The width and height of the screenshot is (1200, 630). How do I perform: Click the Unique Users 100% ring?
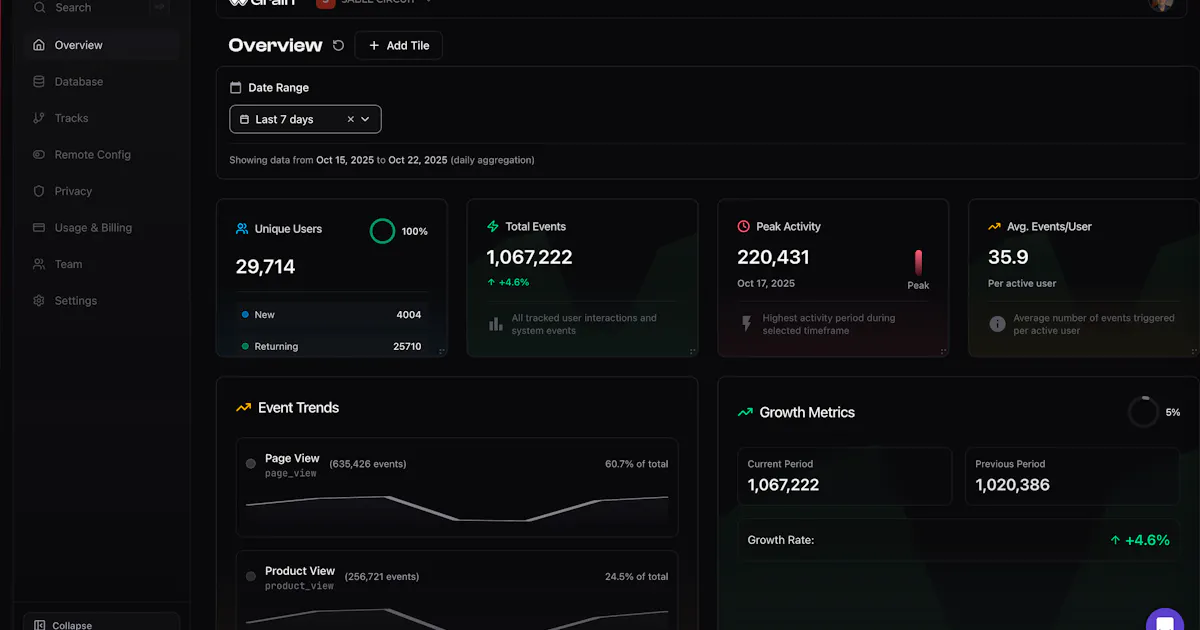click(x=382, y=231)
